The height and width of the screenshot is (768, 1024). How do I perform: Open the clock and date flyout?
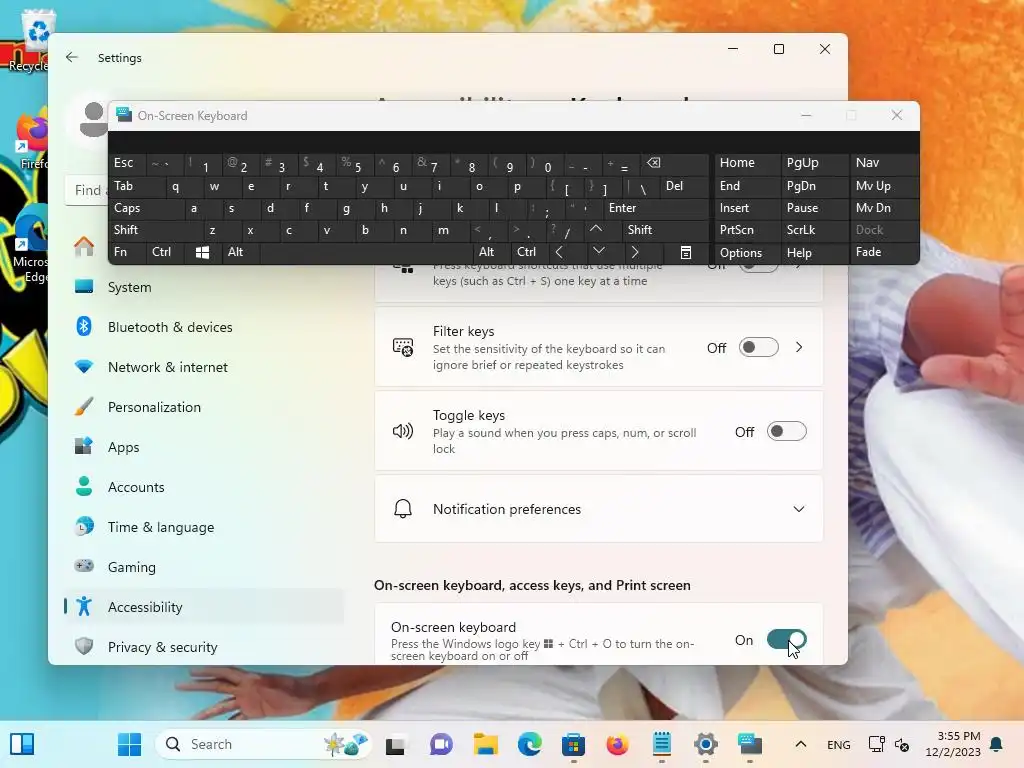pos(953,744)
